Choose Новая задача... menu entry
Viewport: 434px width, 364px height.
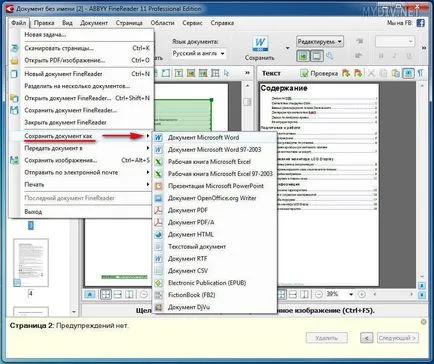pyautogui.click(x=81, y=35)
